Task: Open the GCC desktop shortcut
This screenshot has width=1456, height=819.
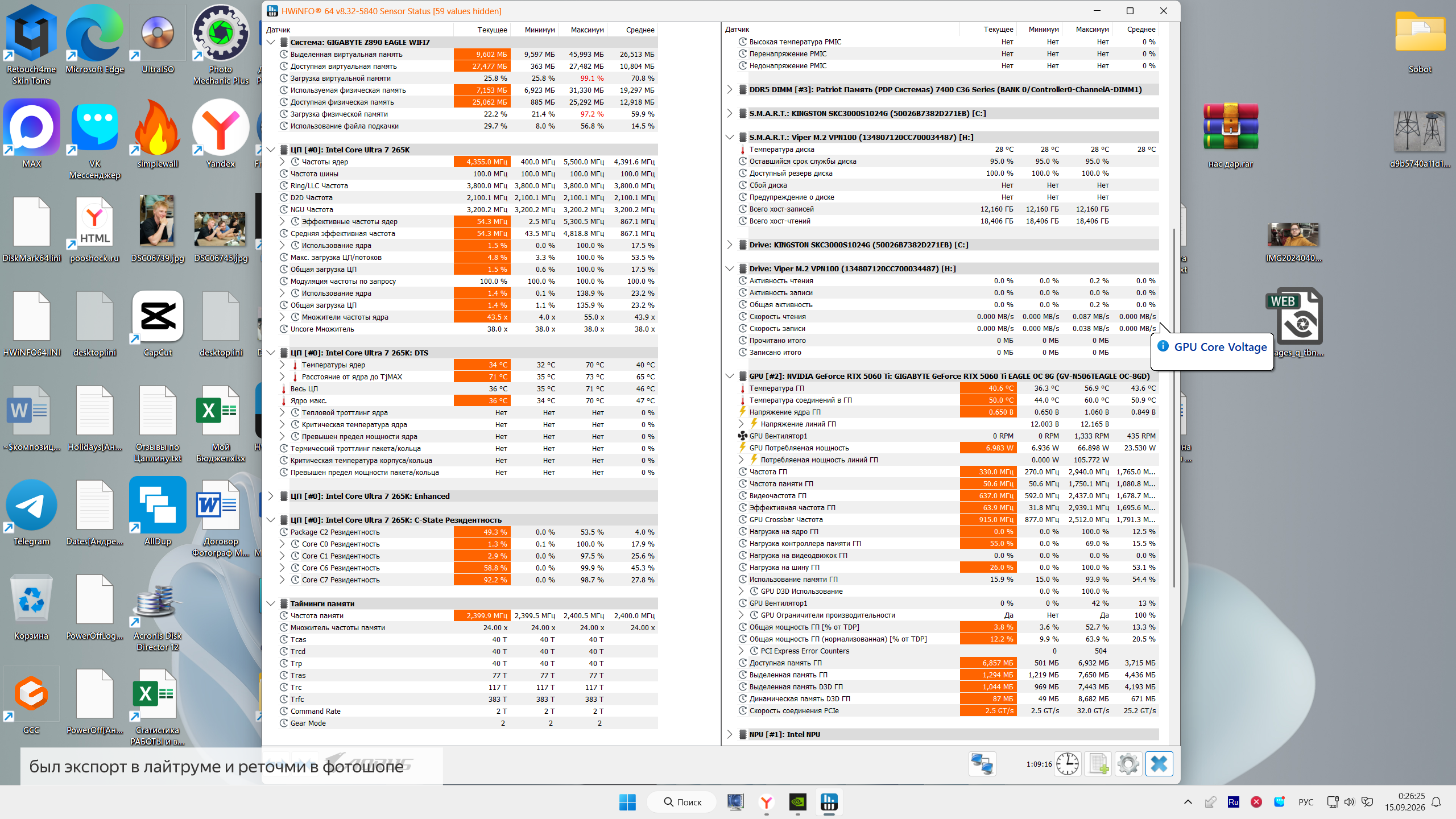Action: (x=31, y=701)
